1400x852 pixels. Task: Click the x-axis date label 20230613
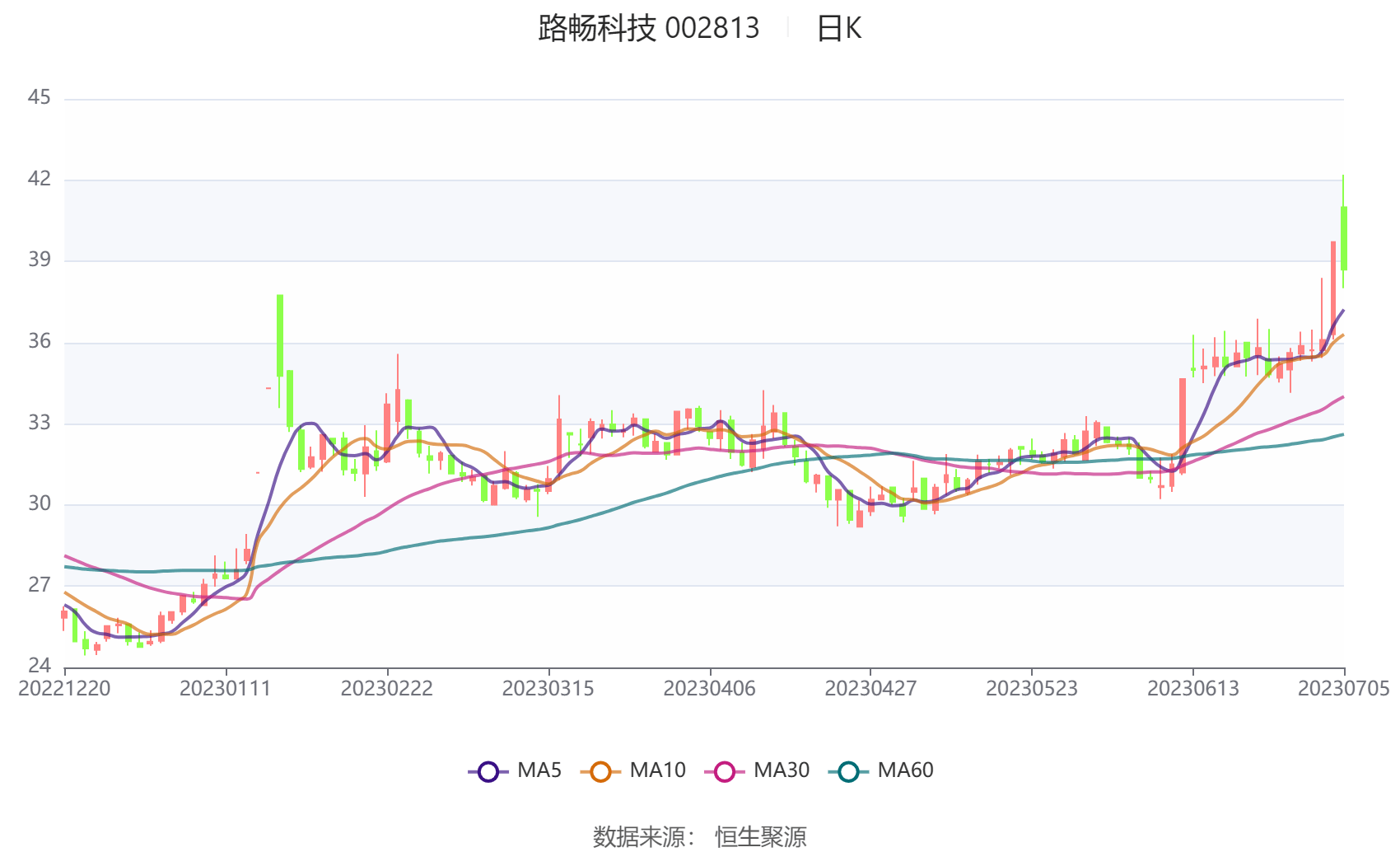tap(1193, 689)
